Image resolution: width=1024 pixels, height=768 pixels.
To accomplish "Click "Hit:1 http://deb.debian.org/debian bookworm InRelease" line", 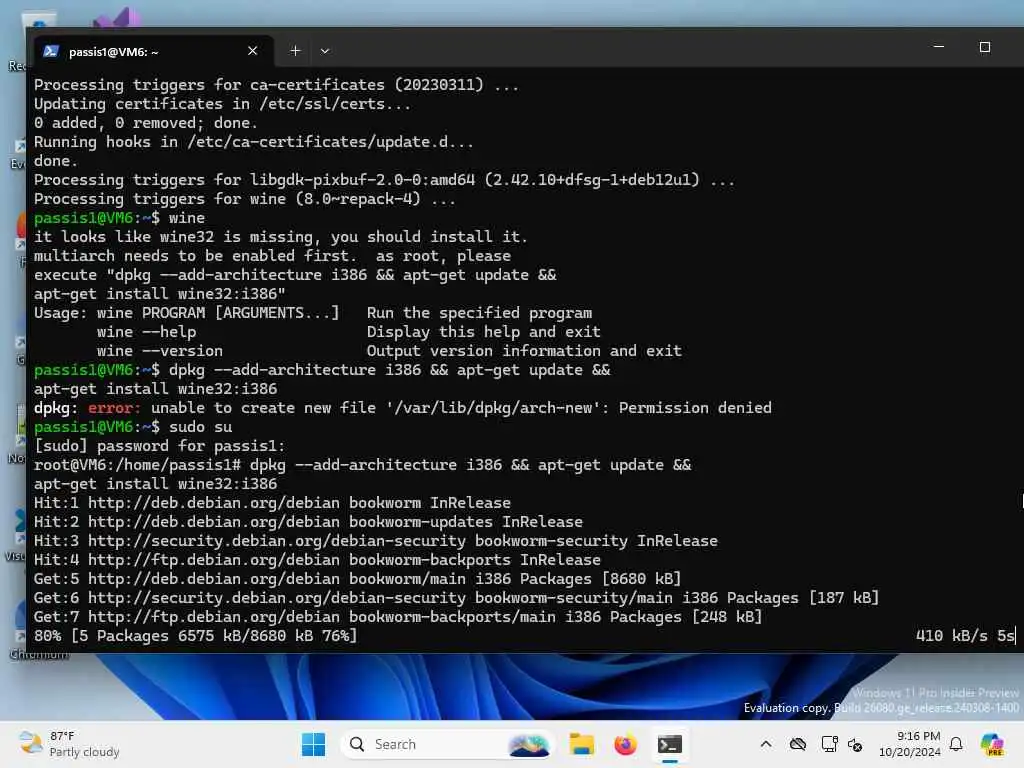I will pyautogui.click(x=272, y=503).
